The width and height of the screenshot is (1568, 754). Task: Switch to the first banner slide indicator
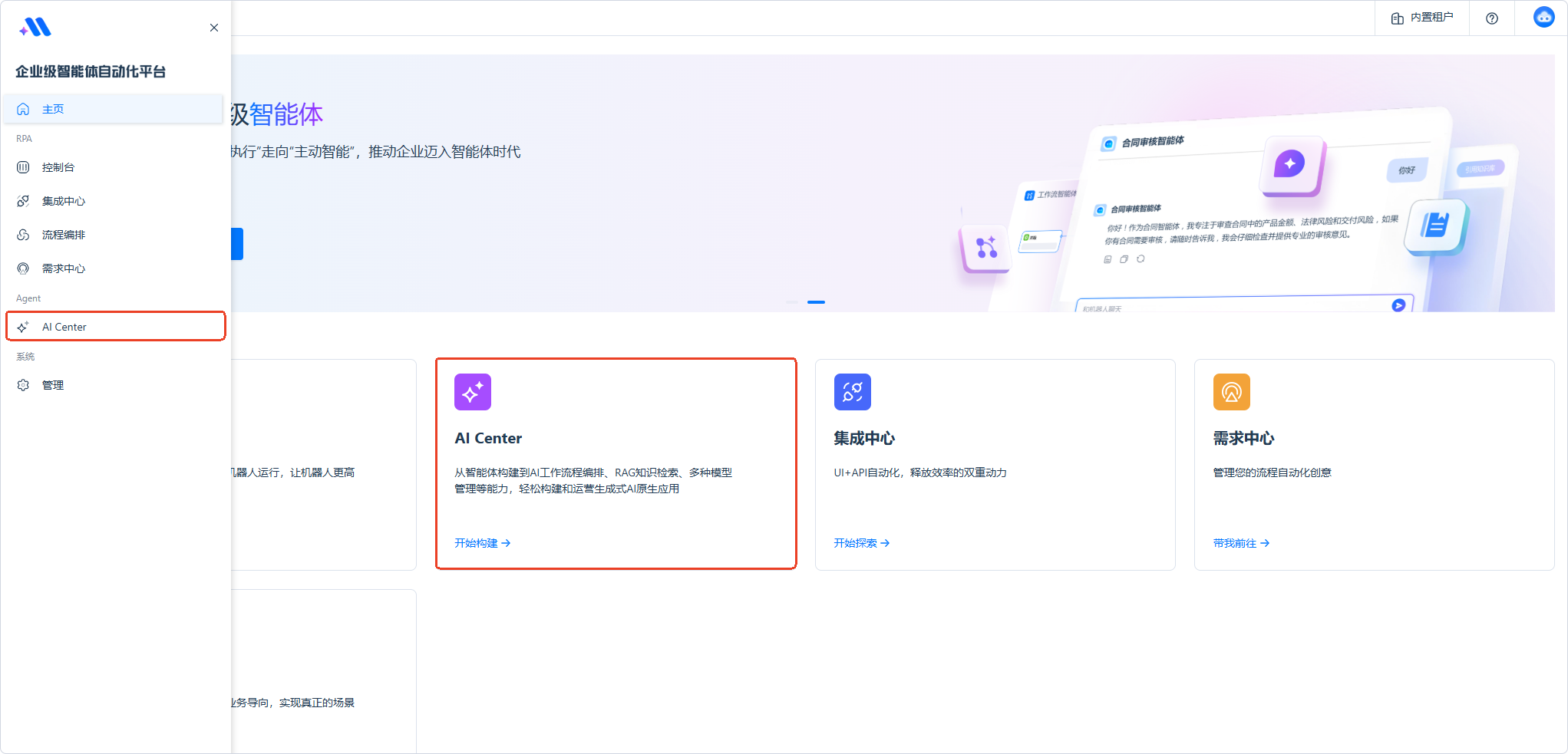click(x=792, y=302)
